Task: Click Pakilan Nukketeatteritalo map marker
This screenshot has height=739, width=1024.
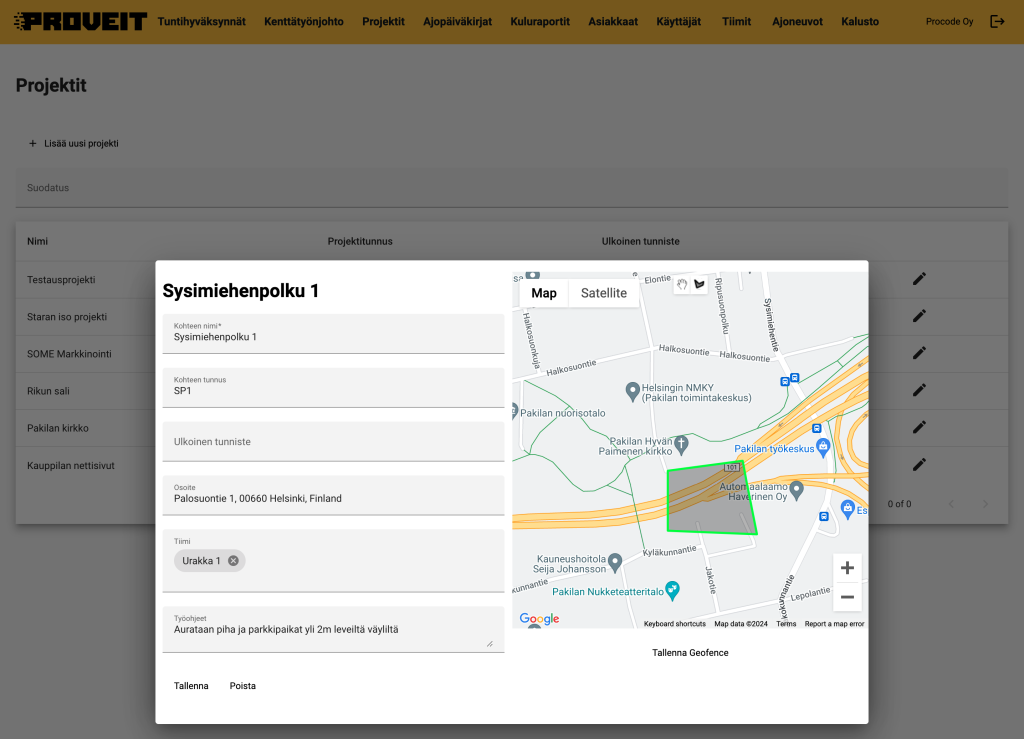Action: click(x=672, y=590)
